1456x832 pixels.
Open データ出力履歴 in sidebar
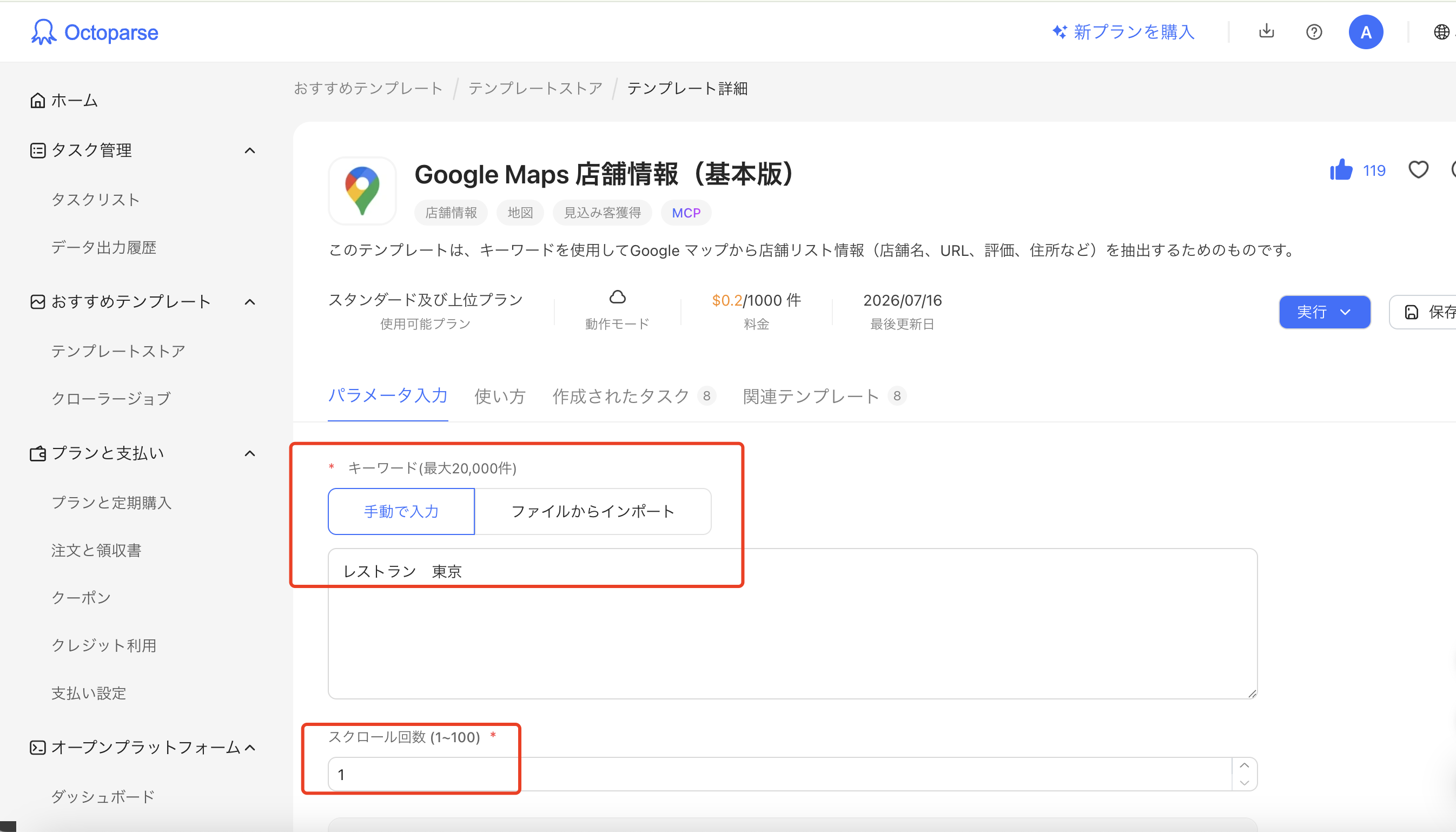tap(104, 247)
